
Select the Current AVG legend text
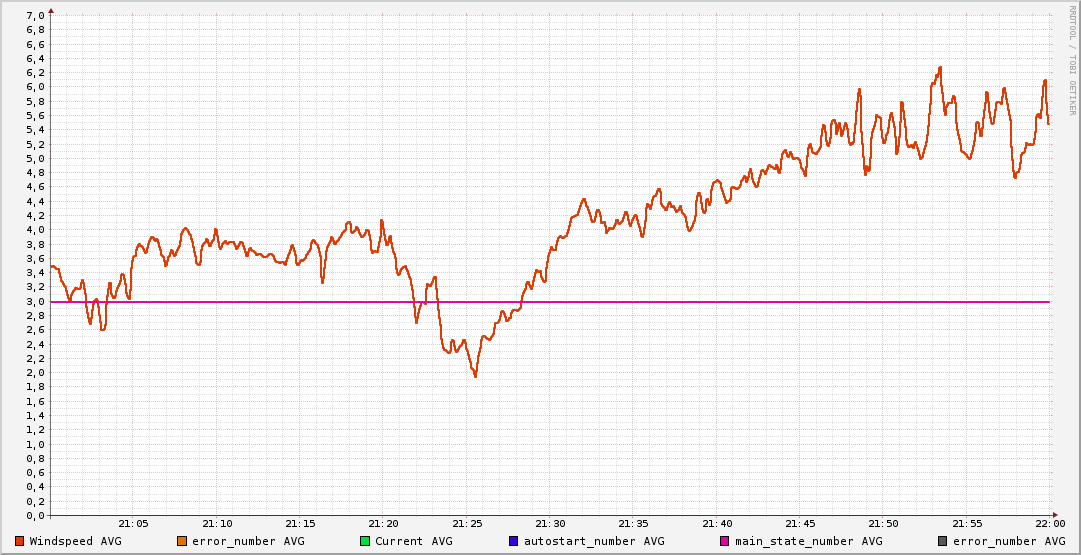(x=414, y=541)
